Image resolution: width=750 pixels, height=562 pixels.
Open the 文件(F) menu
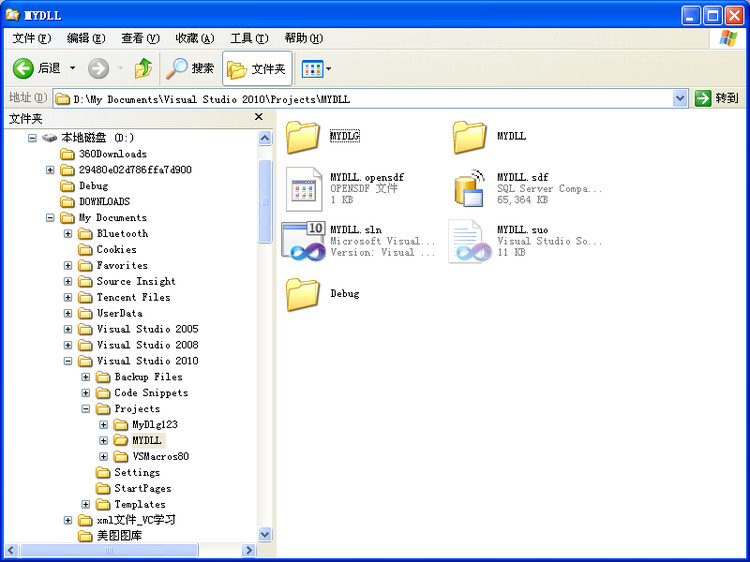tap(32, 38)
